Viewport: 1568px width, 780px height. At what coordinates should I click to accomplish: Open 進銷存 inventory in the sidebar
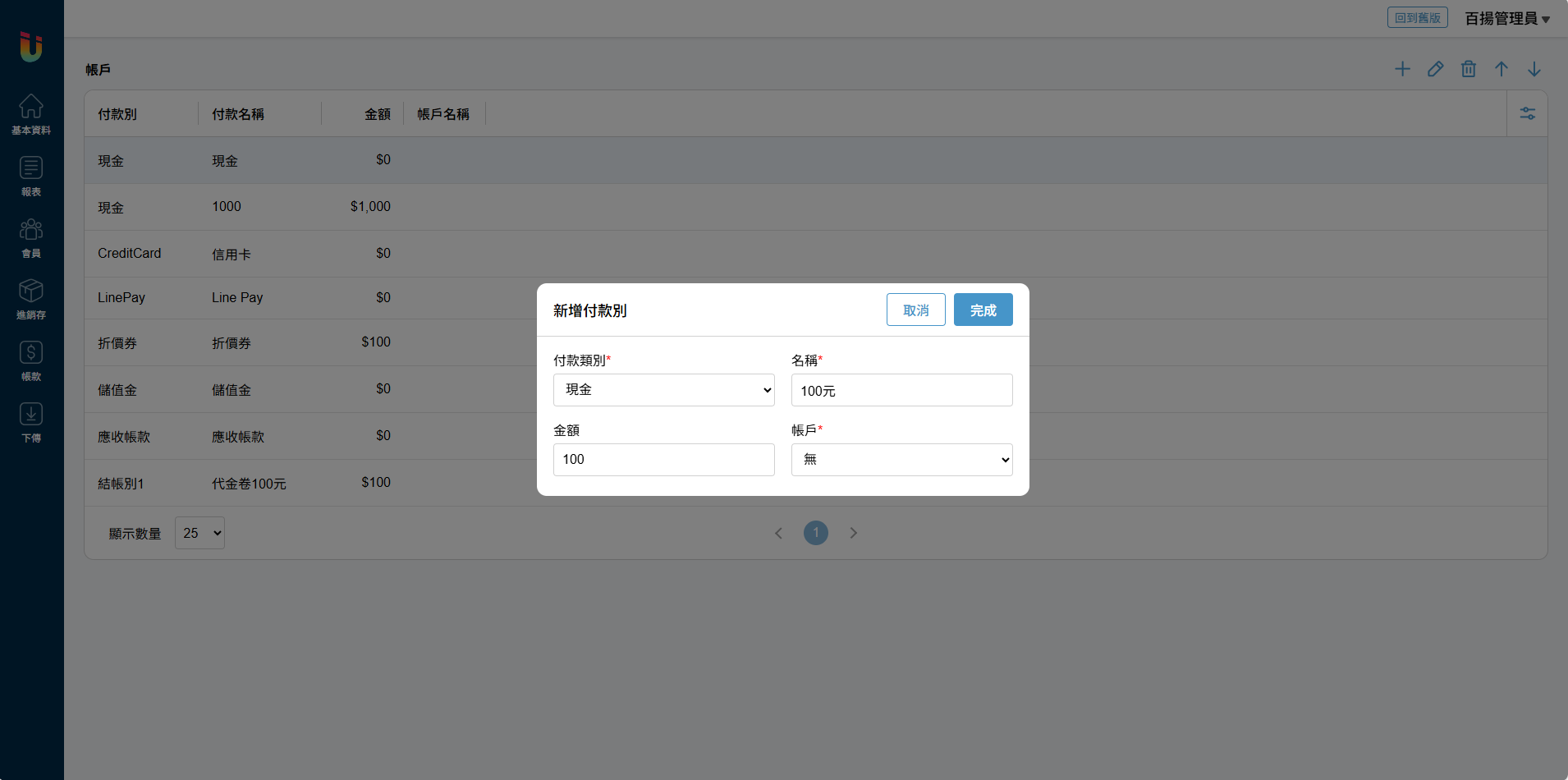[x=31, y=299]
